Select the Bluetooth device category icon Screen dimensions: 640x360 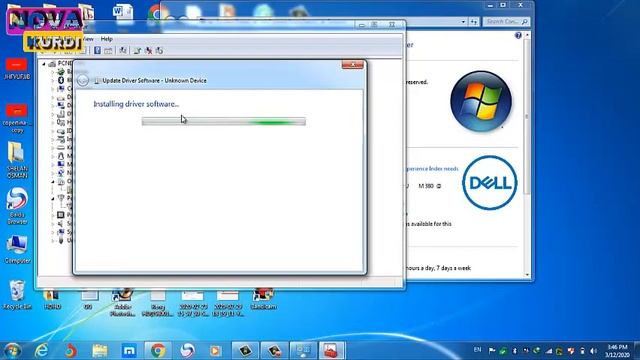point(61,80)
